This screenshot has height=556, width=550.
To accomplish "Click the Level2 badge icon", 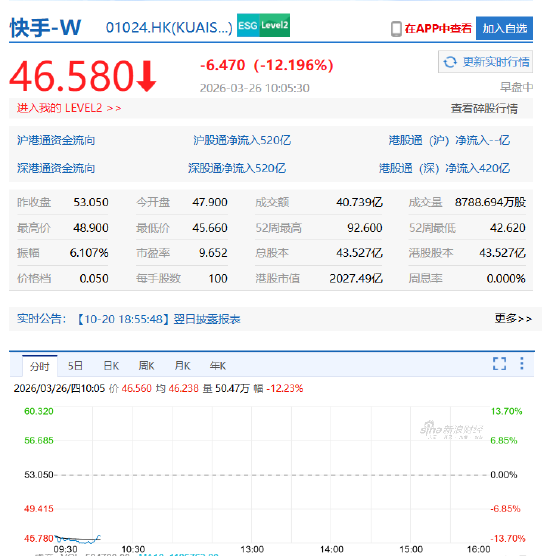I will [274, 25].
